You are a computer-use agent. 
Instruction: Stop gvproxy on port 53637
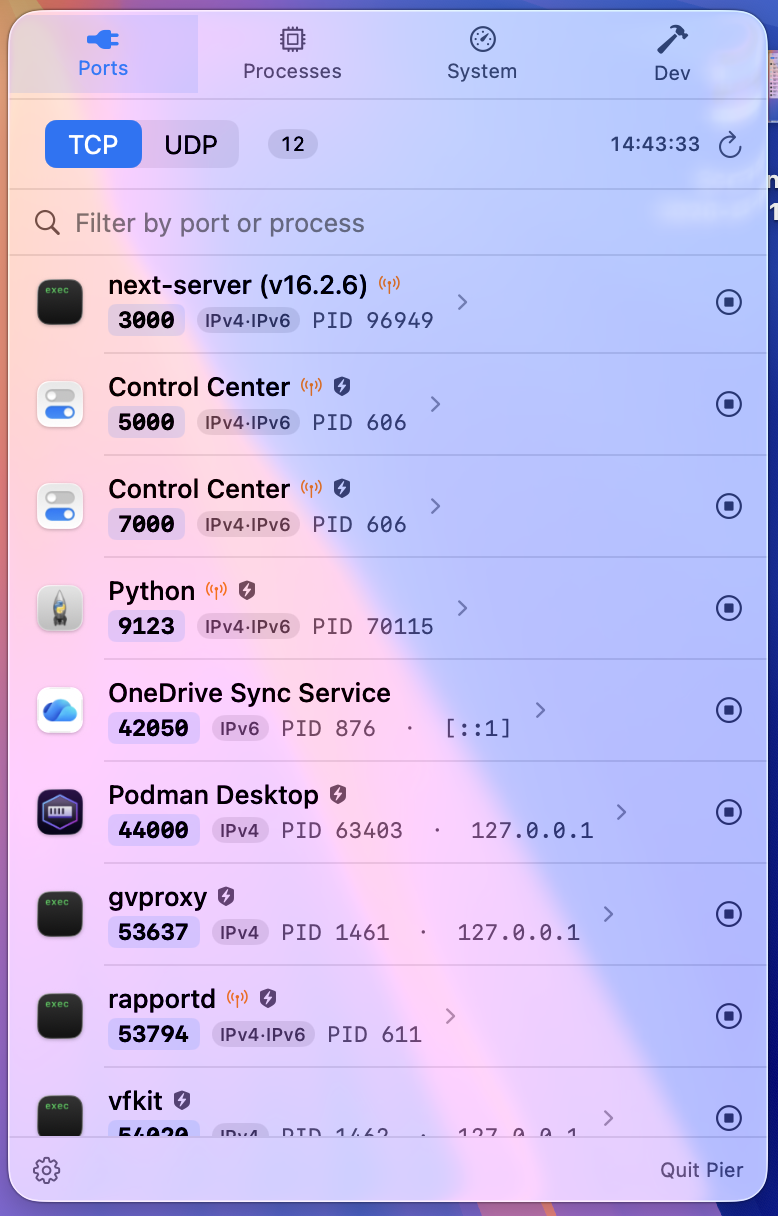coord(729,914)
